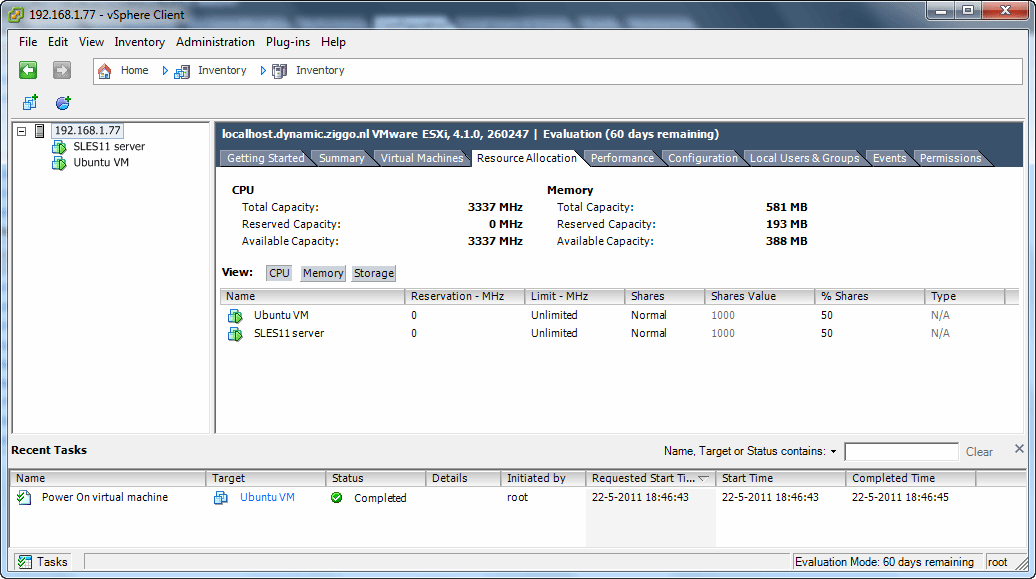This screenshot has height=579, width=1036.
Task: Switch the view to Storage
Action: pyautogui.click(x=373, y=273)
